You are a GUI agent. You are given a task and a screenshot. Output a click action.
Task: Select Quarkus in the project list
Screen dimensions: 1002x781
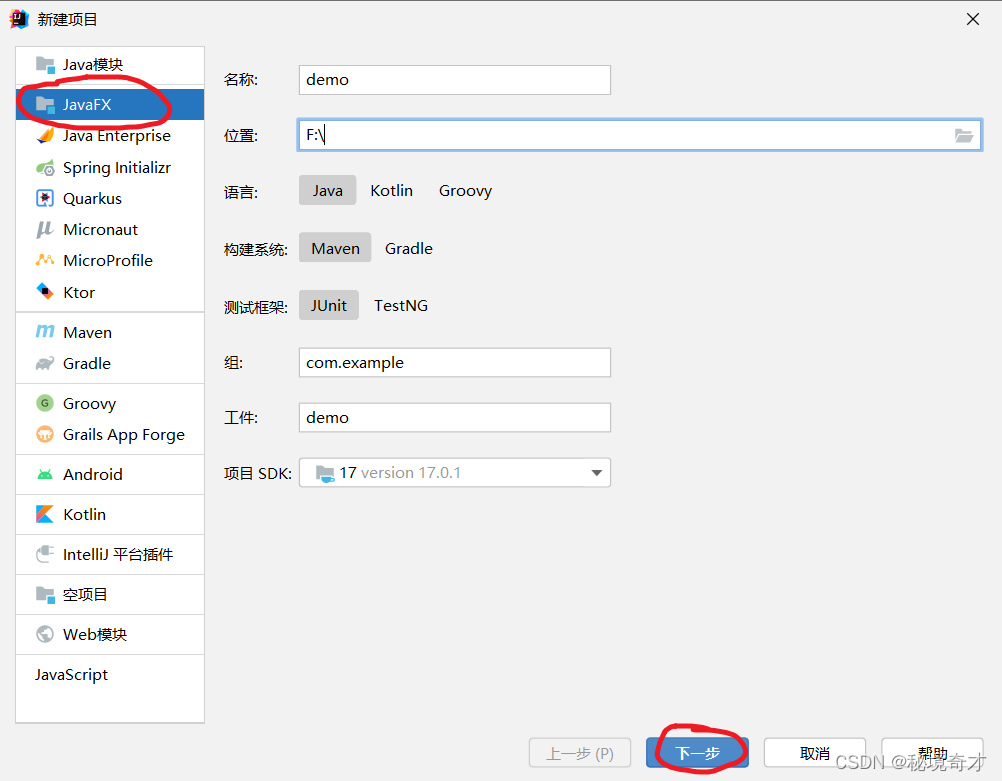click(110, 198)
